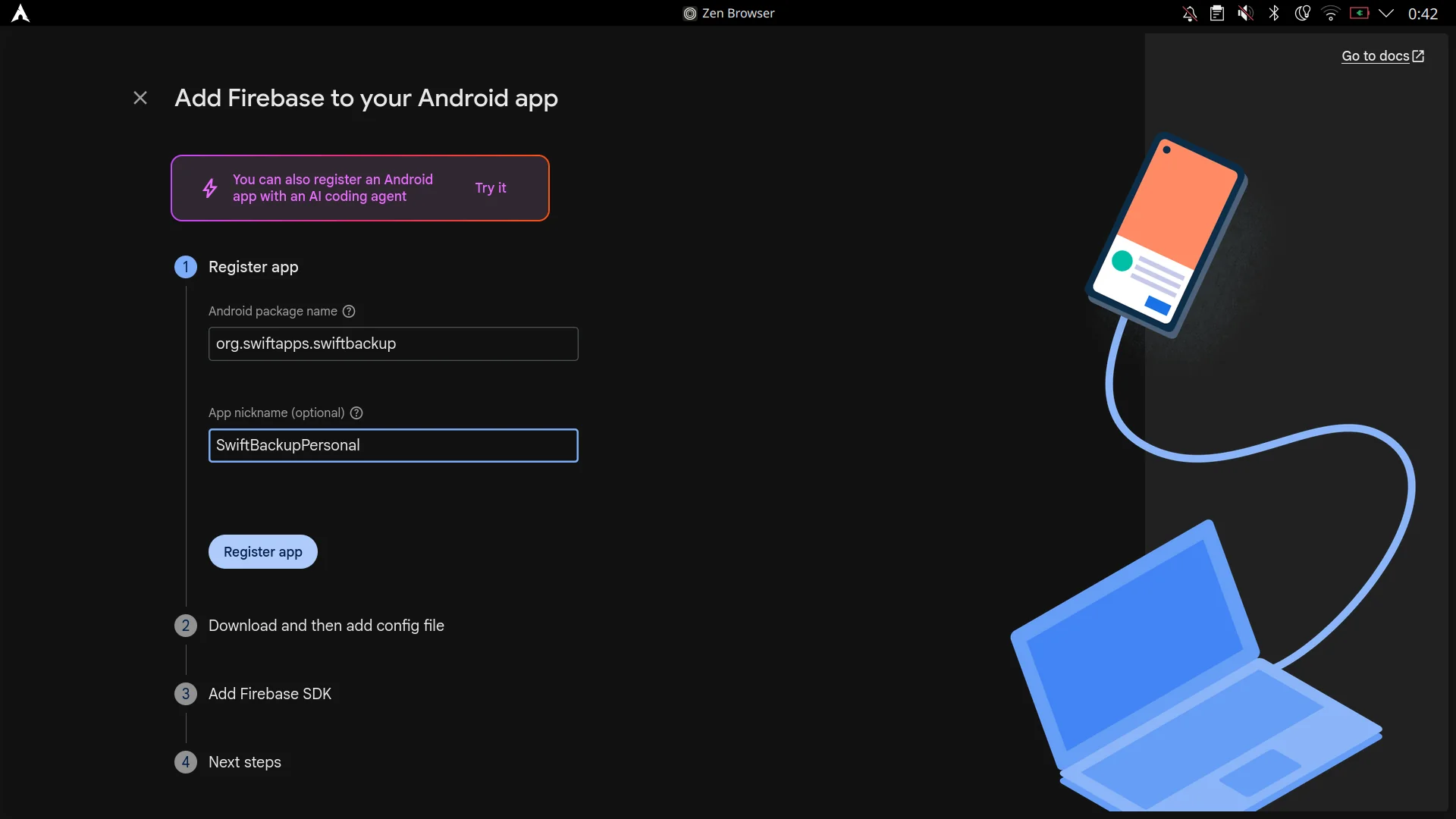Expand step 4 Next steps
1456x819 pixels.
point(244,762)
